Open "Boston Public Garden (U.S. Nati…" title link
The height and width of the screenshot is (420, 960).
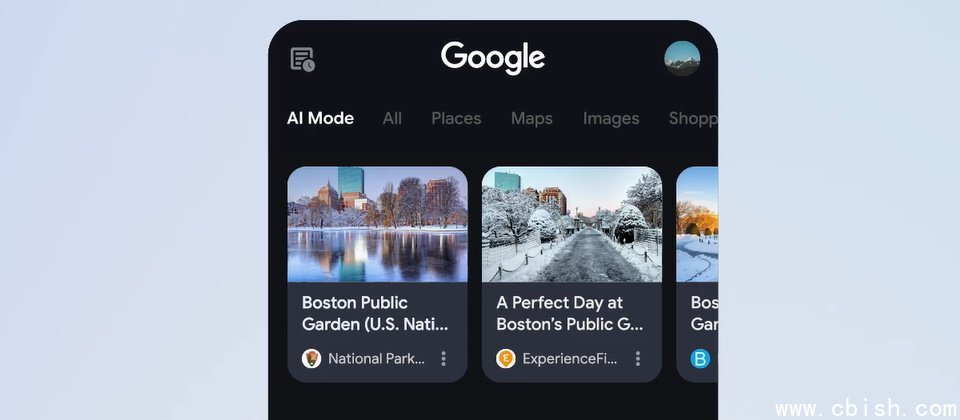375,313
